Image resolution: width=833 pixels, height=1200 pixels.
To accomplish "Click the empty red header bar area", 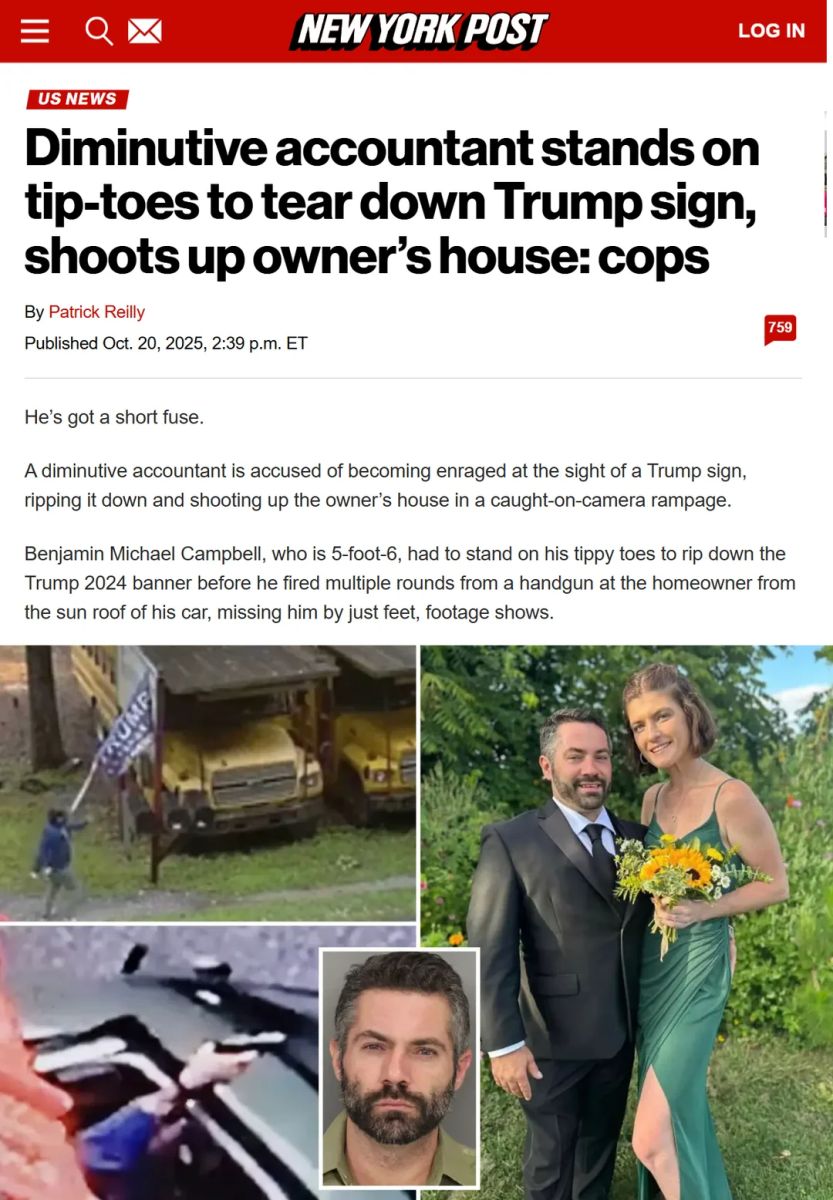I will [640, 31].
